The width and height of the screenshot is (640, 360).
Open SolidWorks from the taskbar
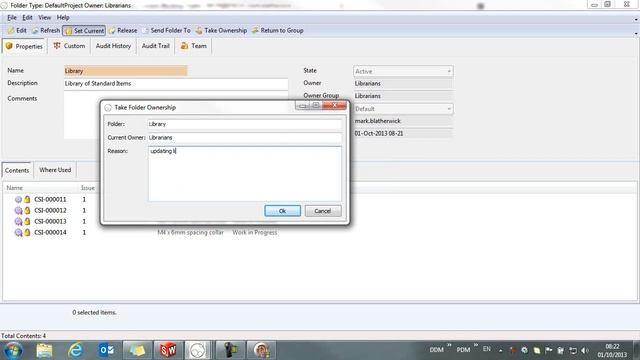coord(168,350)
